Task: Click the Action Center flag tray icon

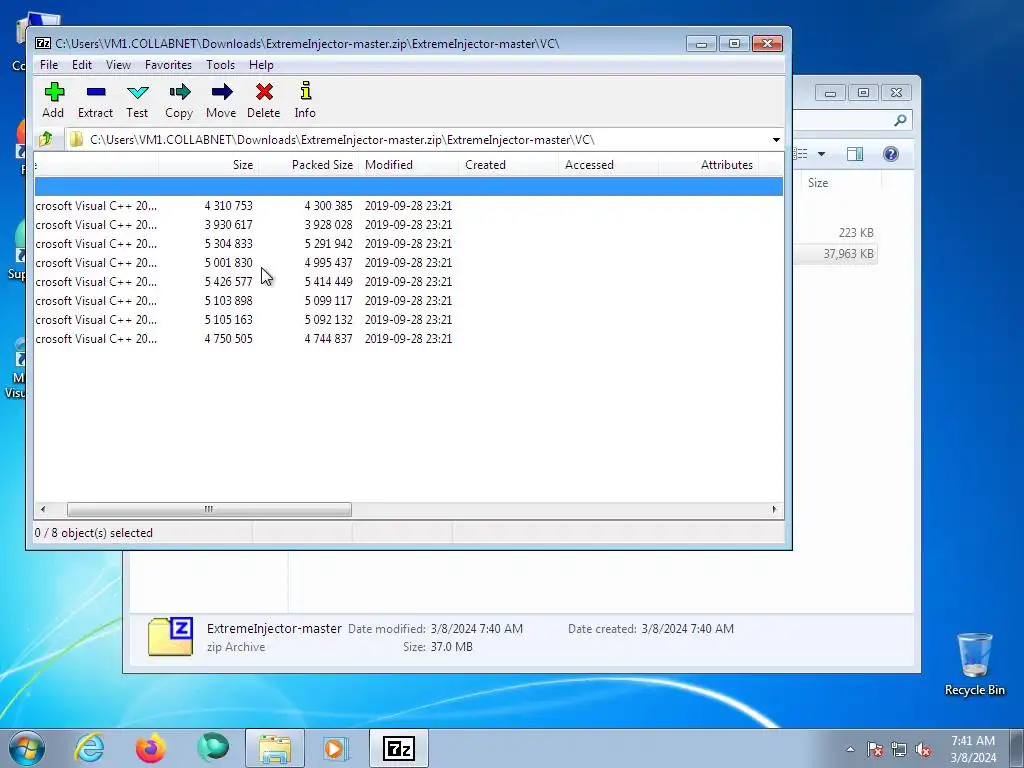Action: [x=875, y=749]
